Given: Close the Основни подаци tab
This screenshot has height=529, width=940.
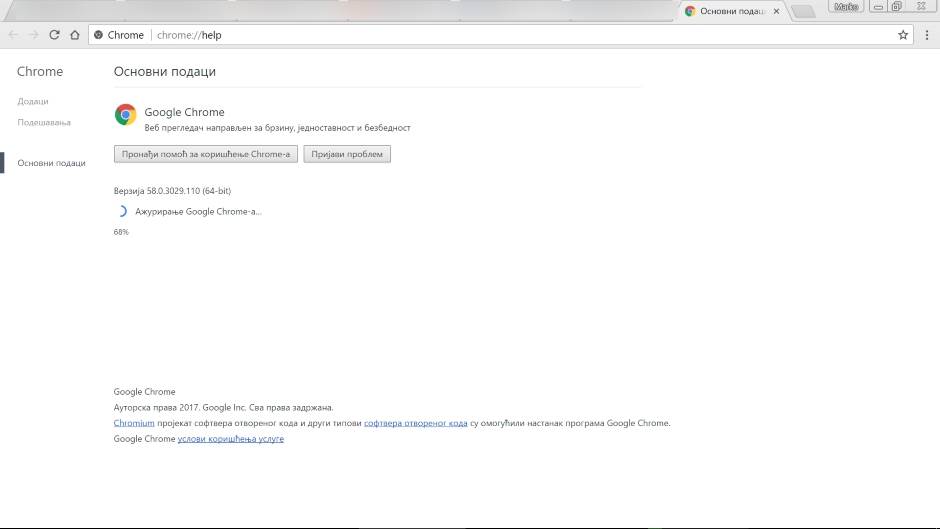Looking at the screenshot, I should click(x=776, y=11).
